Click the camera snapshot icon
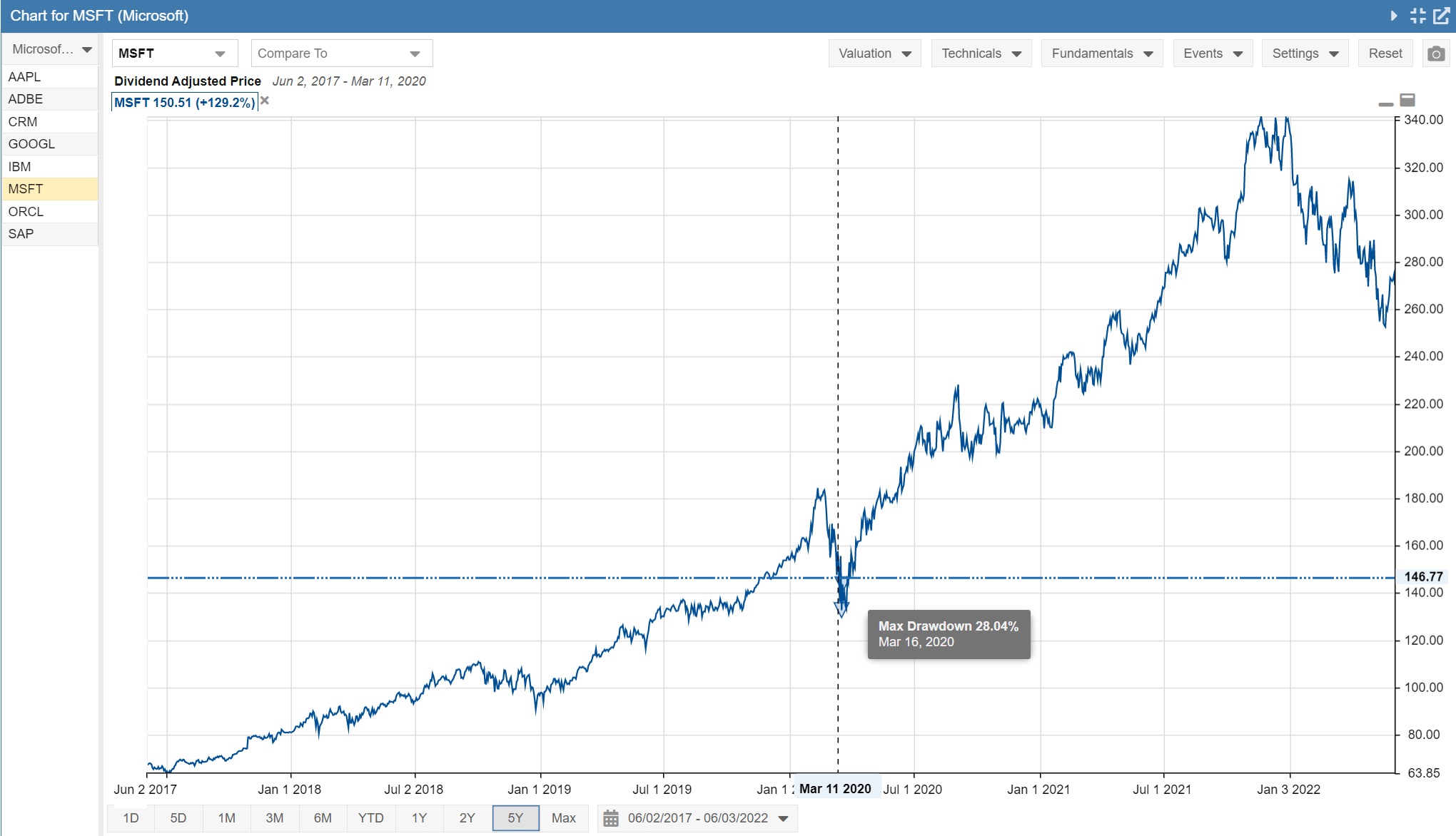1456x836 pixels. coord(1436,53)
